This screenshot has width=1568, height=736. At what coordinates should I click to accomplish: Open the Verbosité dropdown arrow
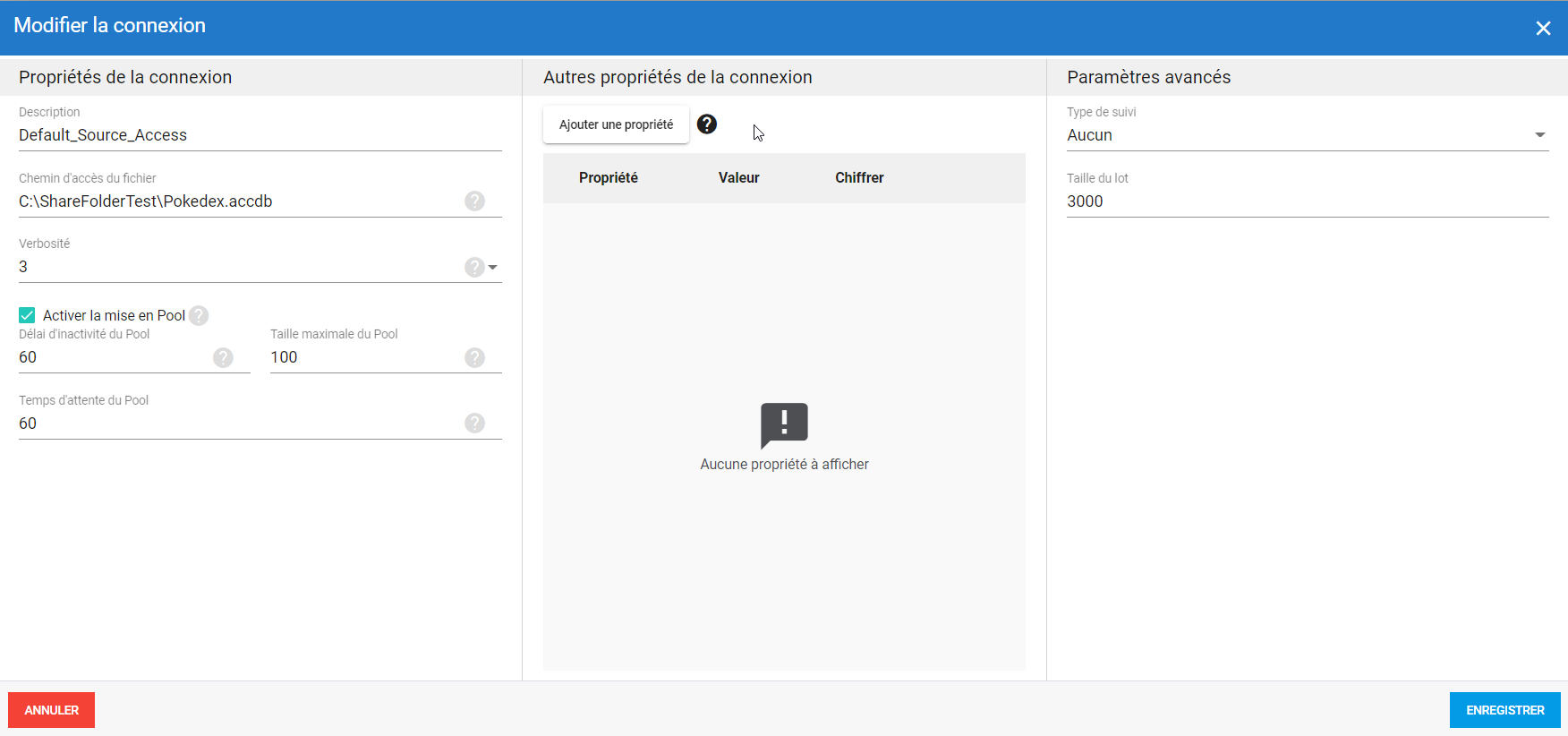click(x=493, y=267)
